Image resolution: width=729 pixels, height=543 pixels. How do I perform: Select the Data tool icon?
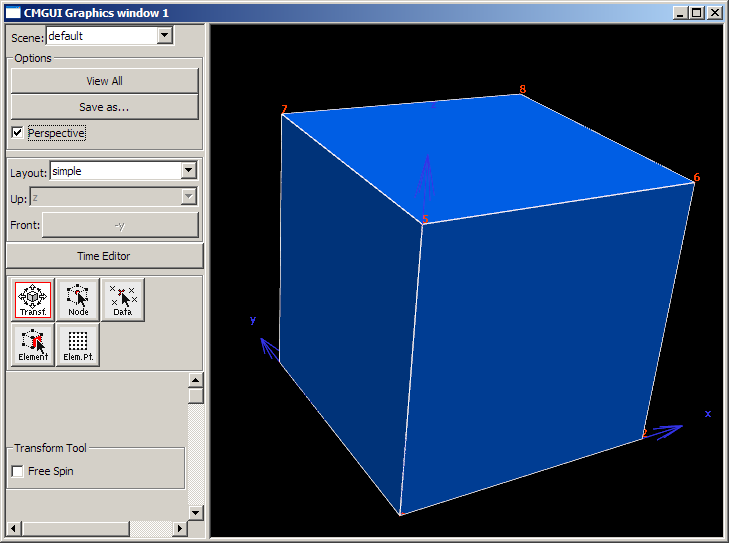coord(123,300)
